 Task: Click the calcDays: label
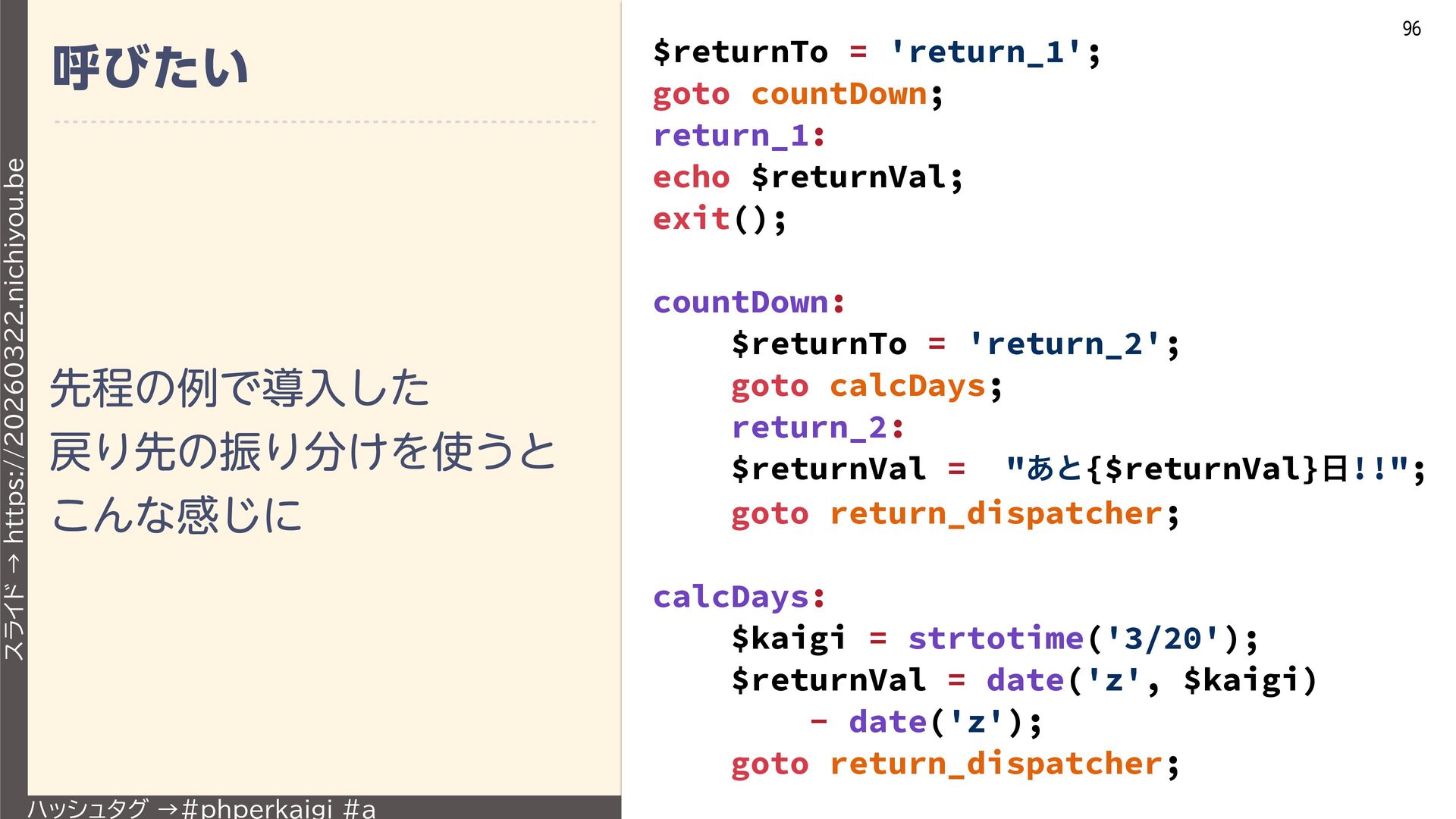coord(739,597)
